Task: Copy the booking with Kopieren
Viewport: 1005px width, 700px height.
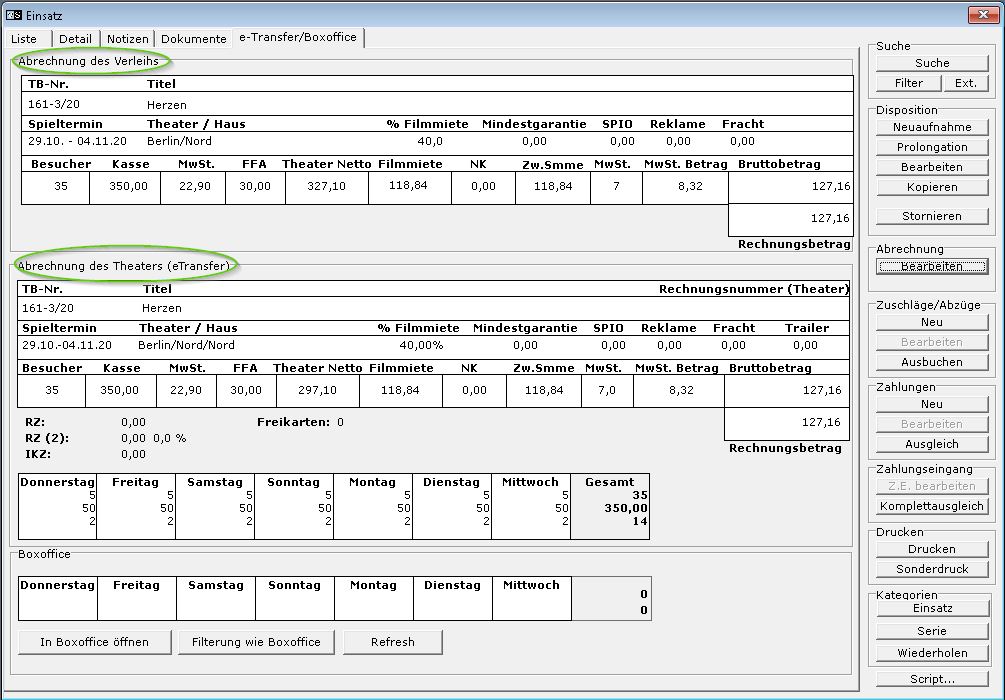Action: pyautogui.click(x=931, y=187)
